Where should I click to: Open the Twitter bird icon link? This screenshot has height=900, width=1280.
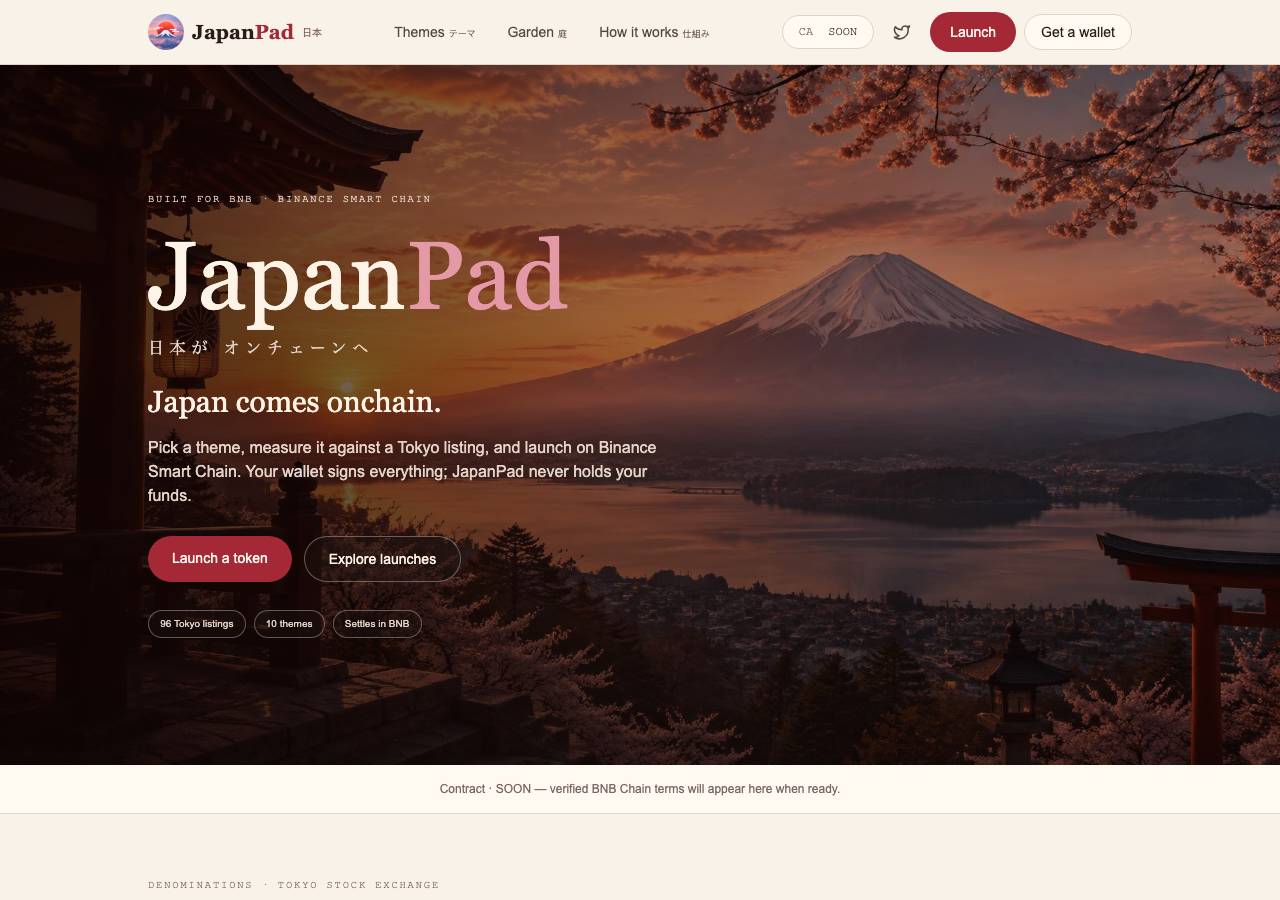[902, 32]
